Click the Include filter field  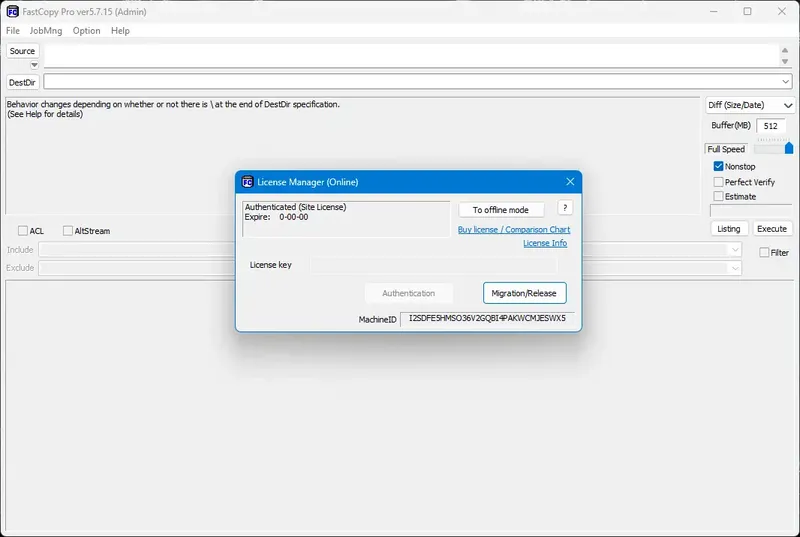pyautogui.click(x=390, y=250)
